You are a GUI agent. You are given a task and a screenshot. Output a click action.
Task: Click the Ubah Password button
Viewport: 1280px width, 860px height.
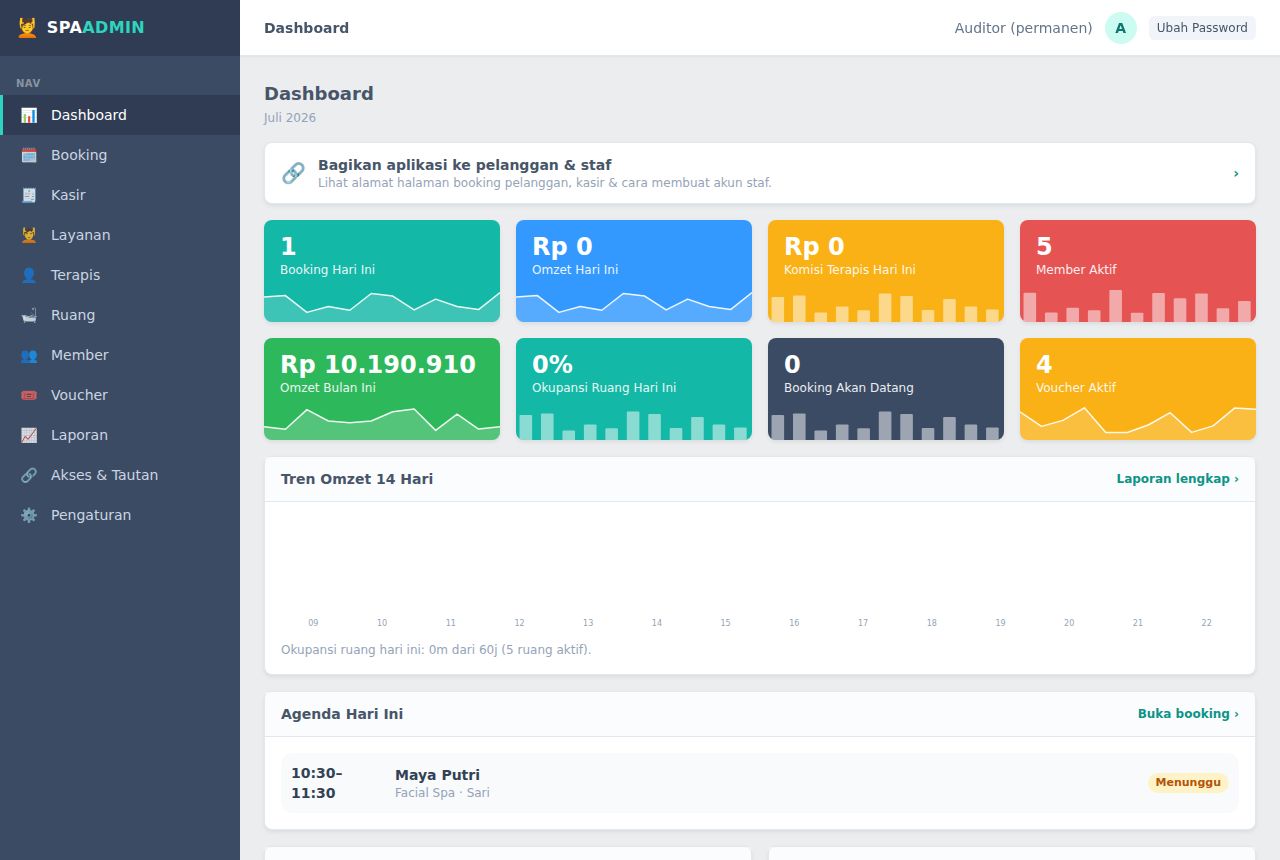tap(1202, 28)
